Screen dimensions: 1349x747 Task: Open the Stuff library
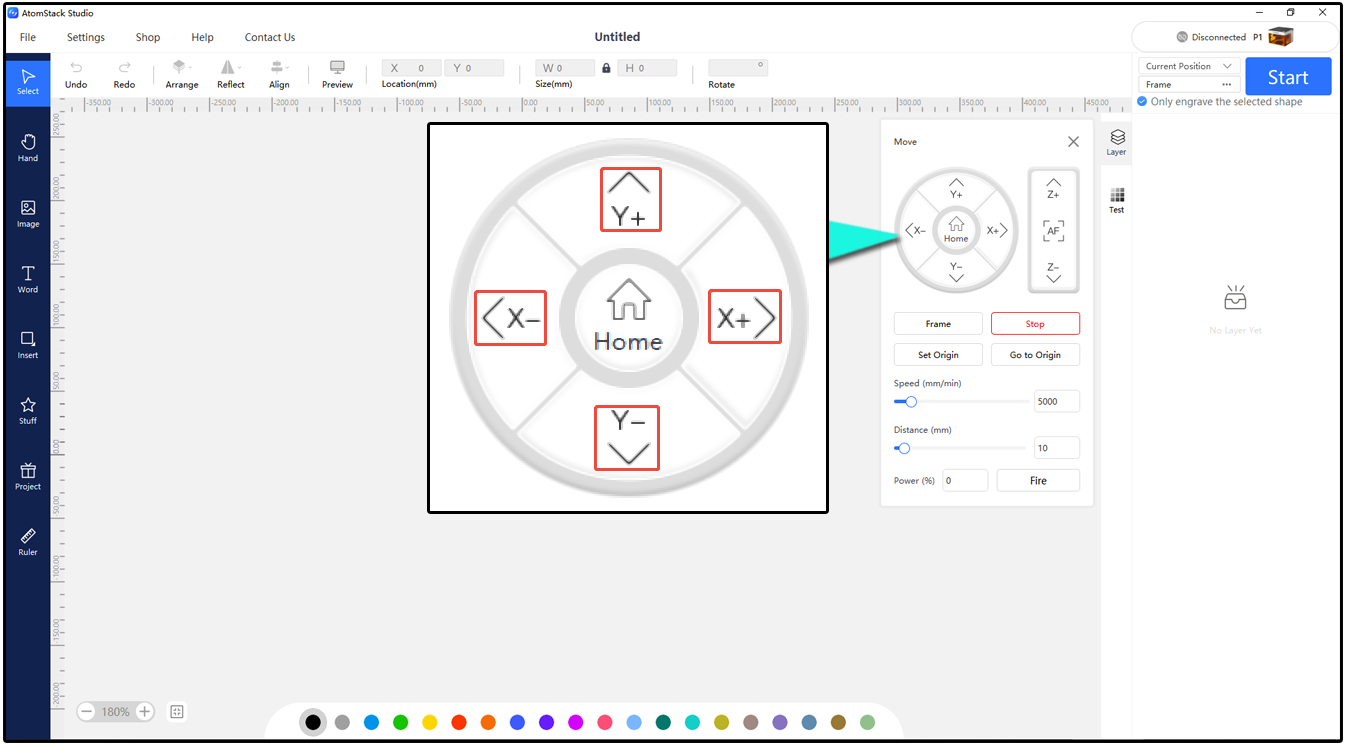coord(28,410)
